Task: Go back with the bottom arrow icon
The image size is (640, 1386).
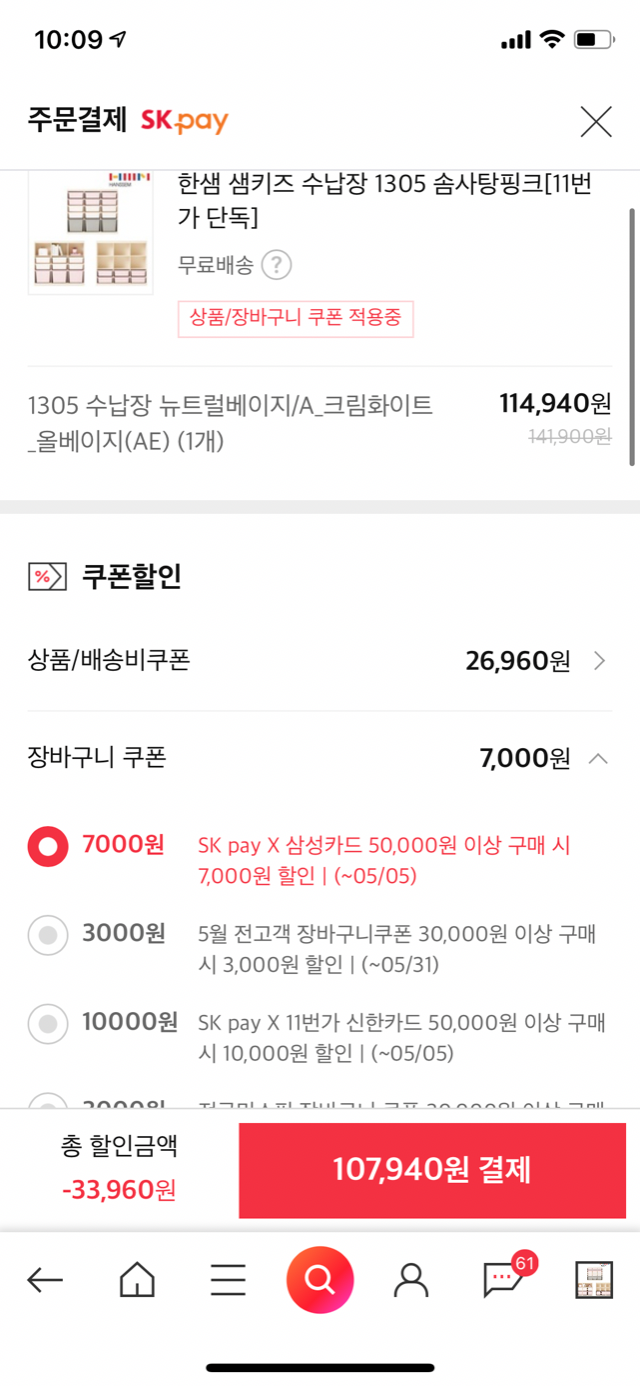Action: tap(45, 1279)
